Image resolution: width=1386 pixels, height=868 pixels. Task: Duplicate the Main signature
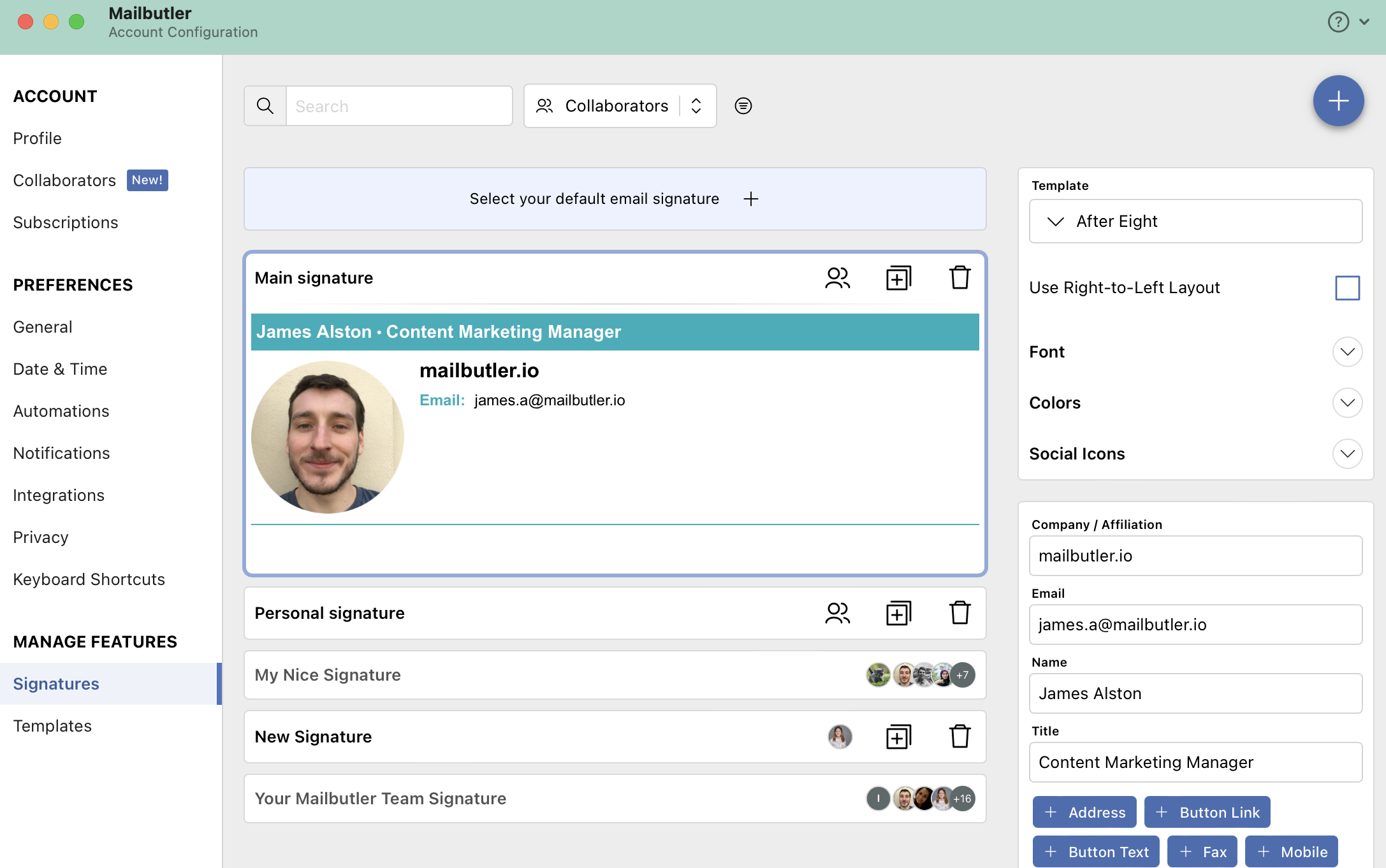pyautogui.click(x=898, y=278)
